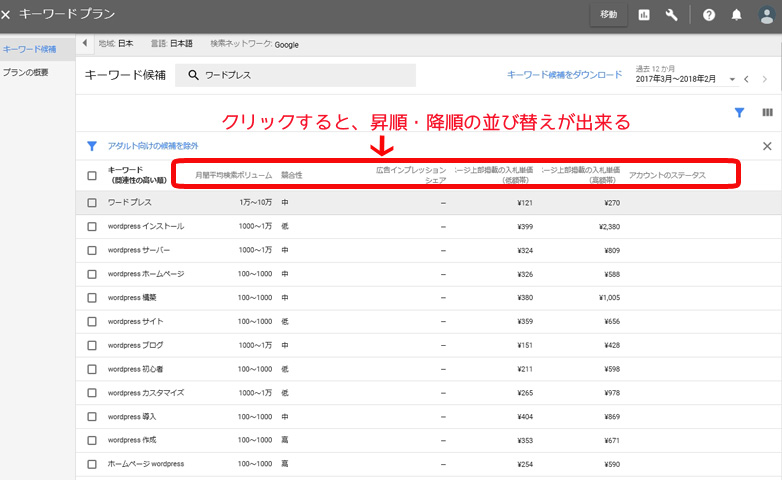This screenshot has width=782, height=480.
Task: Download keyword ideas via キーワード候補をダウンロード
Action: [565, 75]
